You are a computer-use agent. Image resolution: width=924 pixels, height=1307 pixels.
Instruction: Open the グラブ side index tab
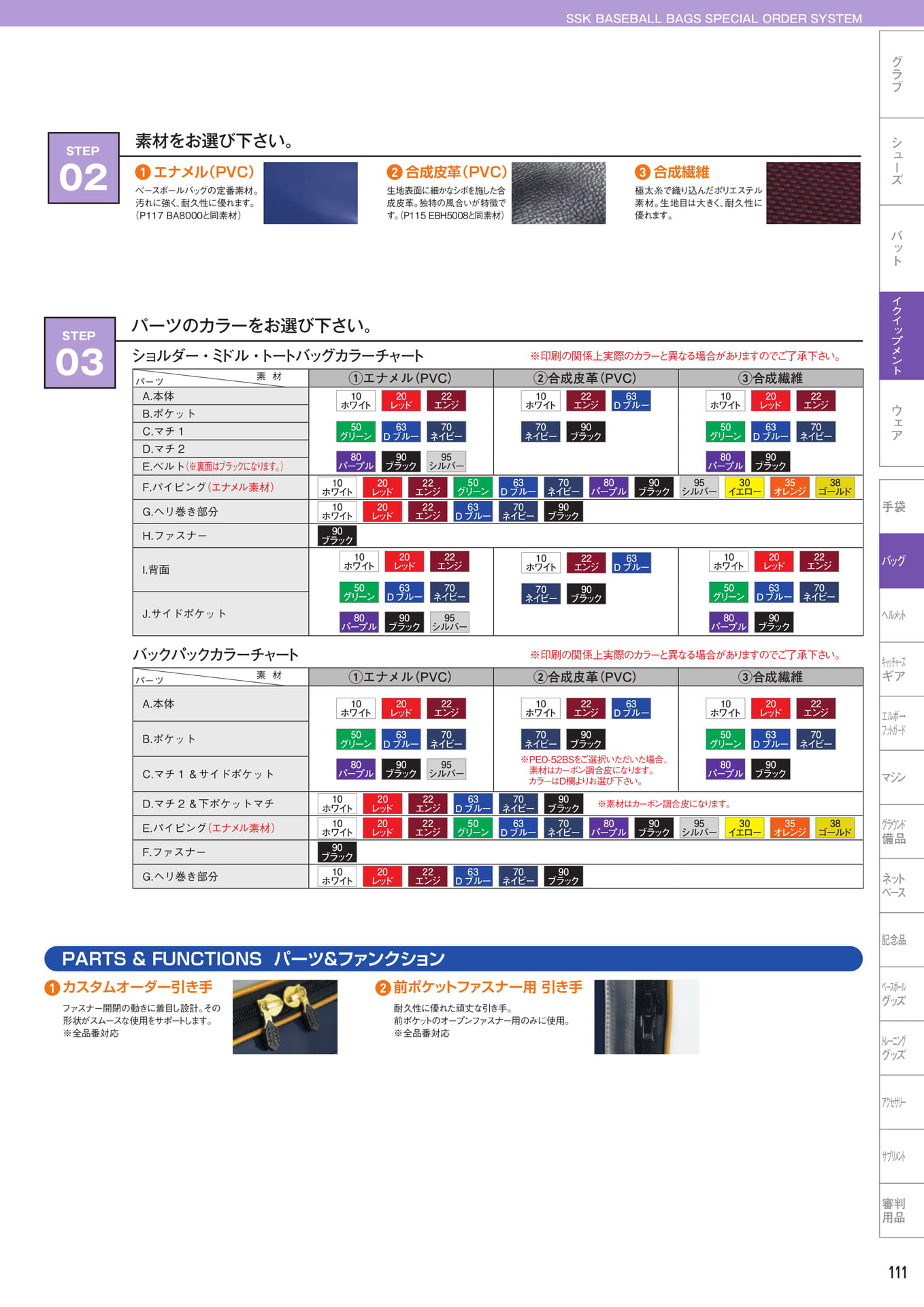point(902,74)
